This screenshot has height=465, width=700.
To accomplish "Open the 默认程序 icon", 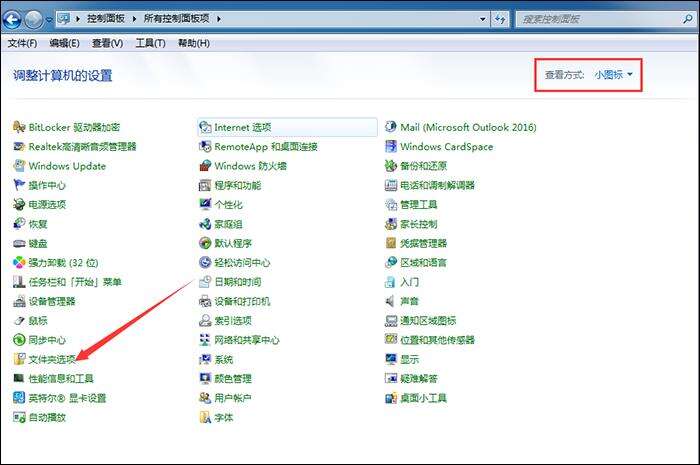I will (205, 244).
